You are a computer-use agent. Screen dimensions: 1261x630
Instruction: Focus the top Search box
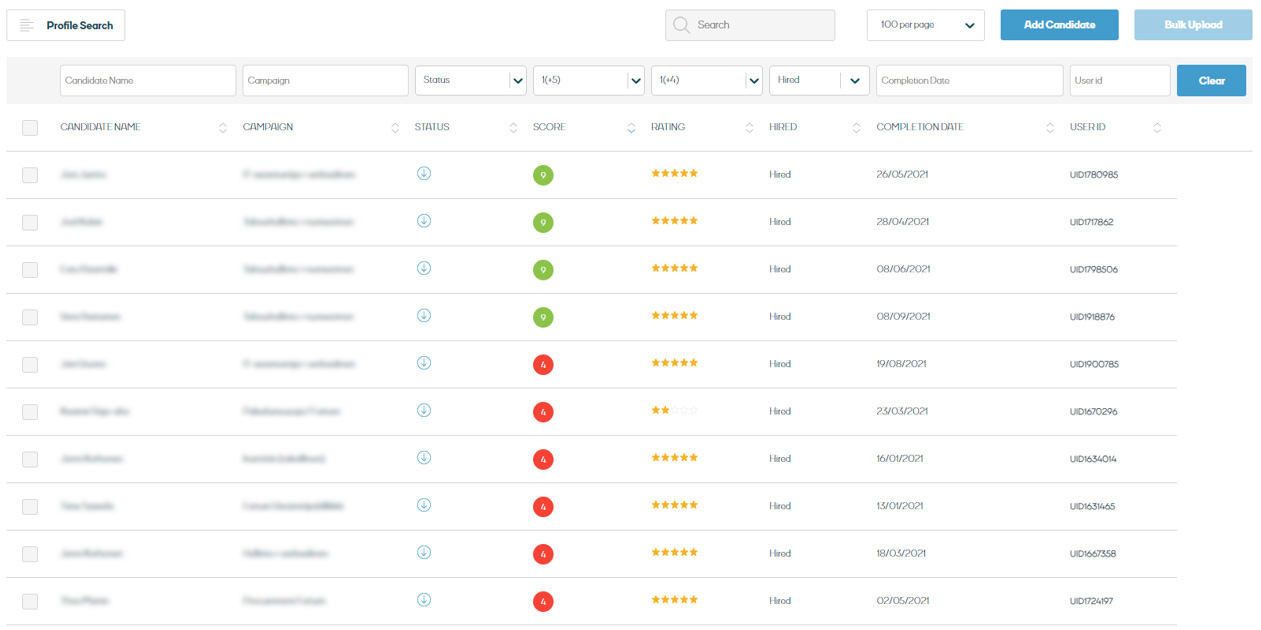[750, 25]
